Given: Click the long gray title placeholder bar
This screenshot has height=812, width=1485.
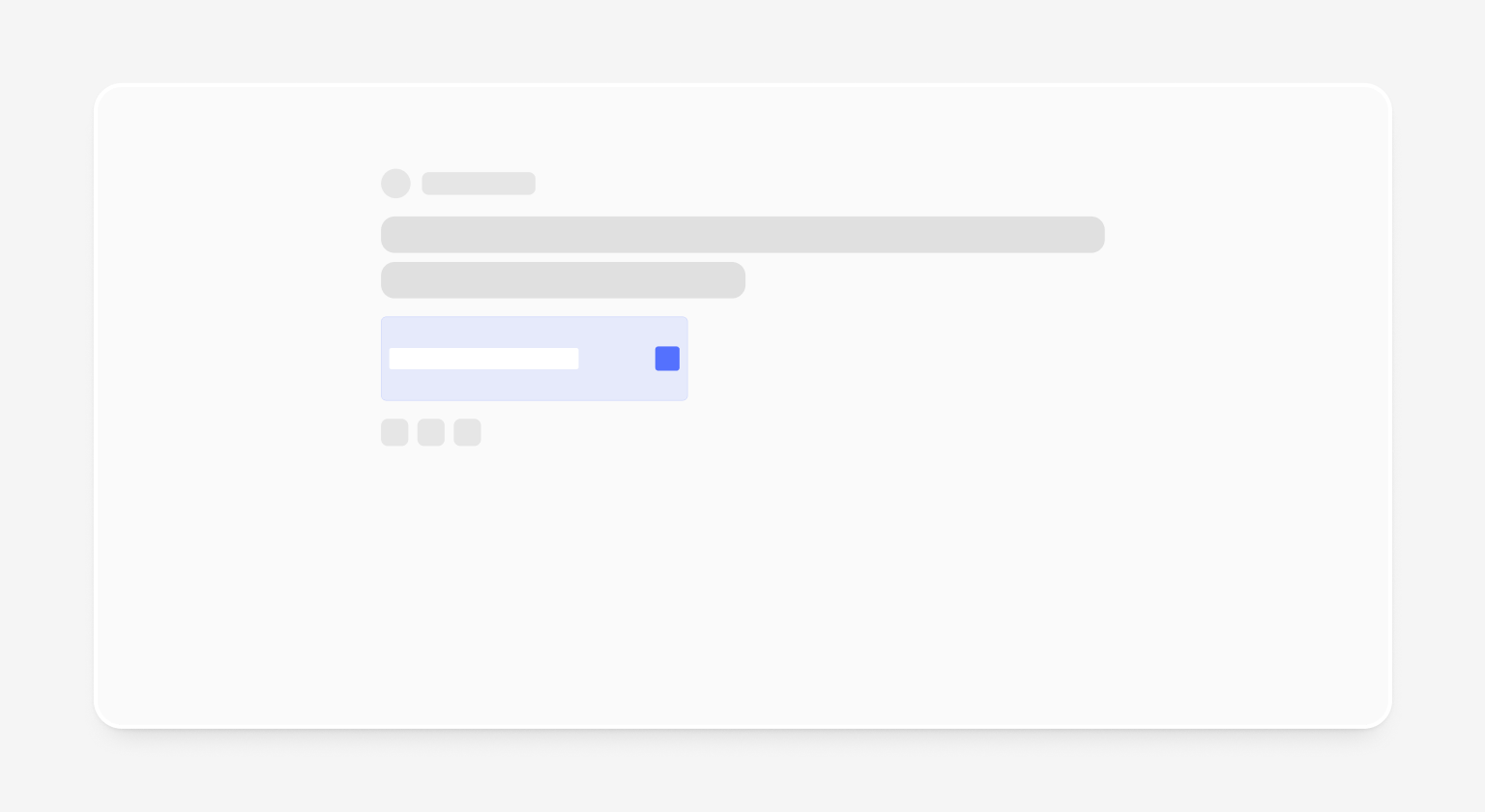Looking at the screenshot, I should click(x=742, y=235).
